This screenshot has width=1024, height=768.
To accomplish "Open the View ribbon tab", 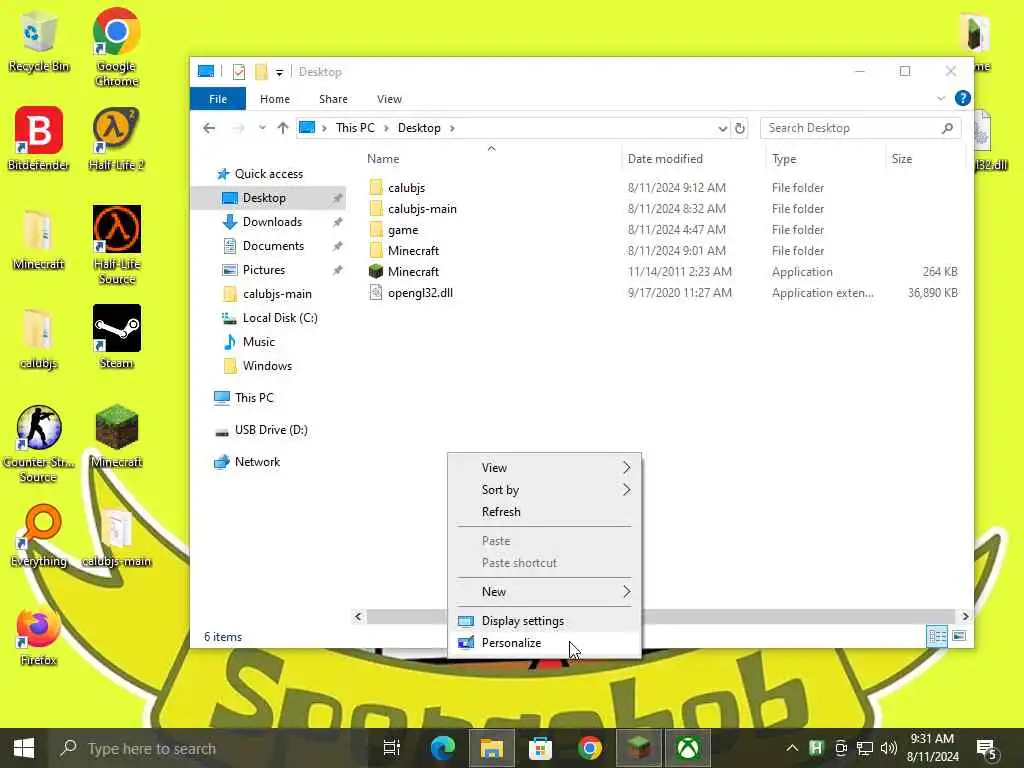I will [389, 99].
